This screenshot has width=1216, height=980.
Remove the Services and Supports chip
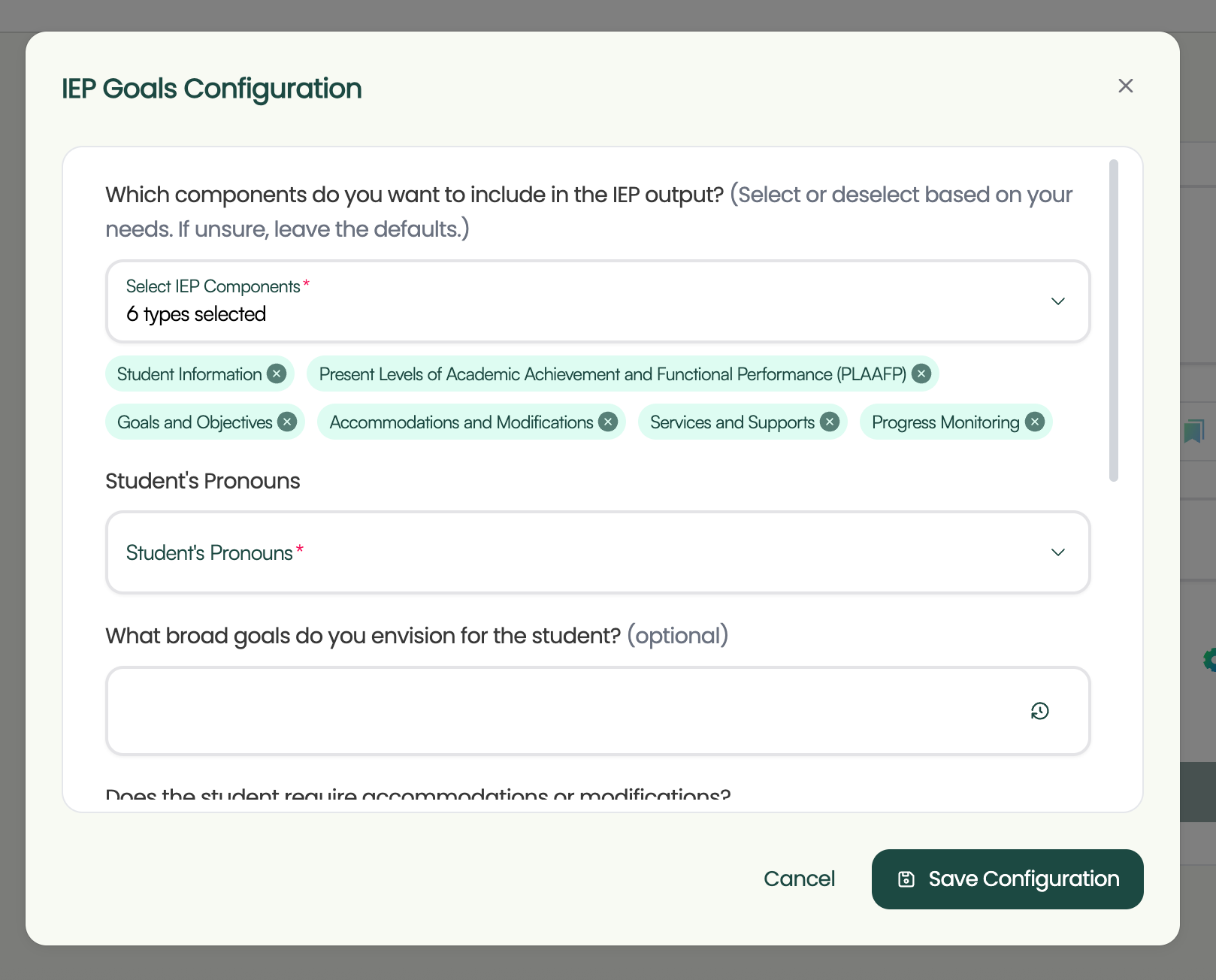[829, 422]
